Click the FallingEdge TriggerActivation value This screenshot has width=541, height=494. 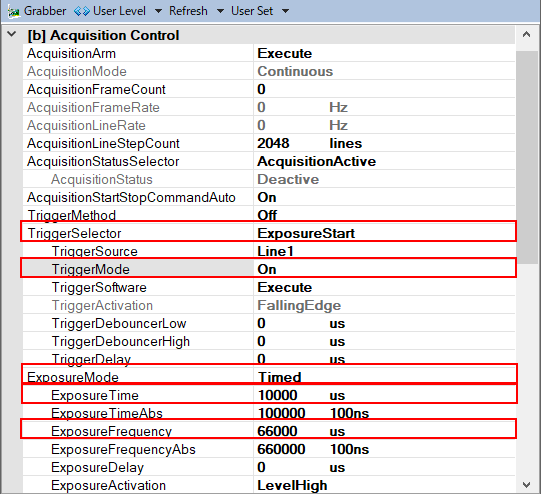pyautogui.click(x=299, y=305)
